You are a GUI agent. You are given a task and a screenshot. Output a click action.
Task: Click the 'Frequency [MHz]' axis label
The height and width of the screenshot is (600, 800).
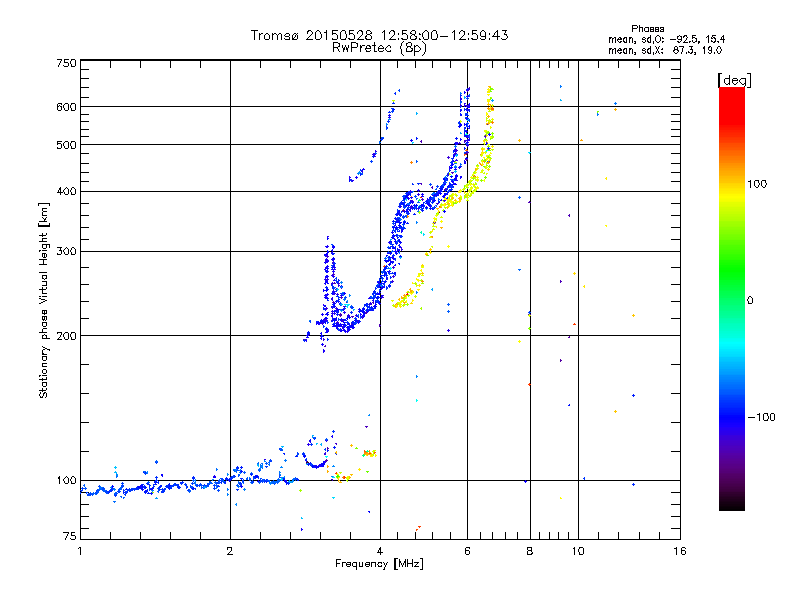[379, 564]
